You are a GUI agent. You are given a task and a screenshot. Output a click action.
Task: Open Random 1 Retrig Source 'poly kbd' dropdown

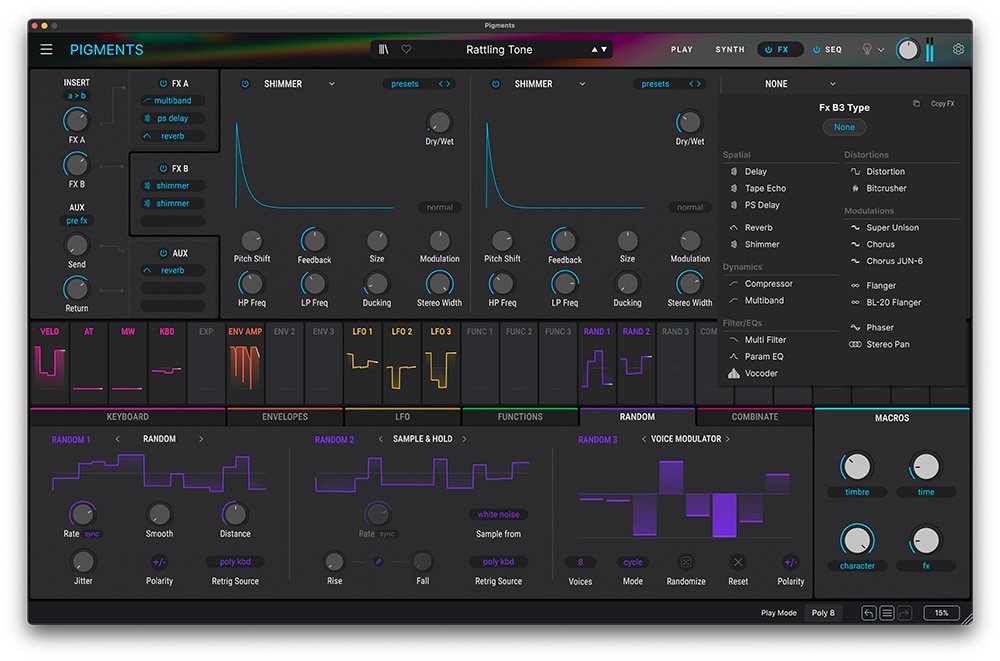click(x=235, y=562)
